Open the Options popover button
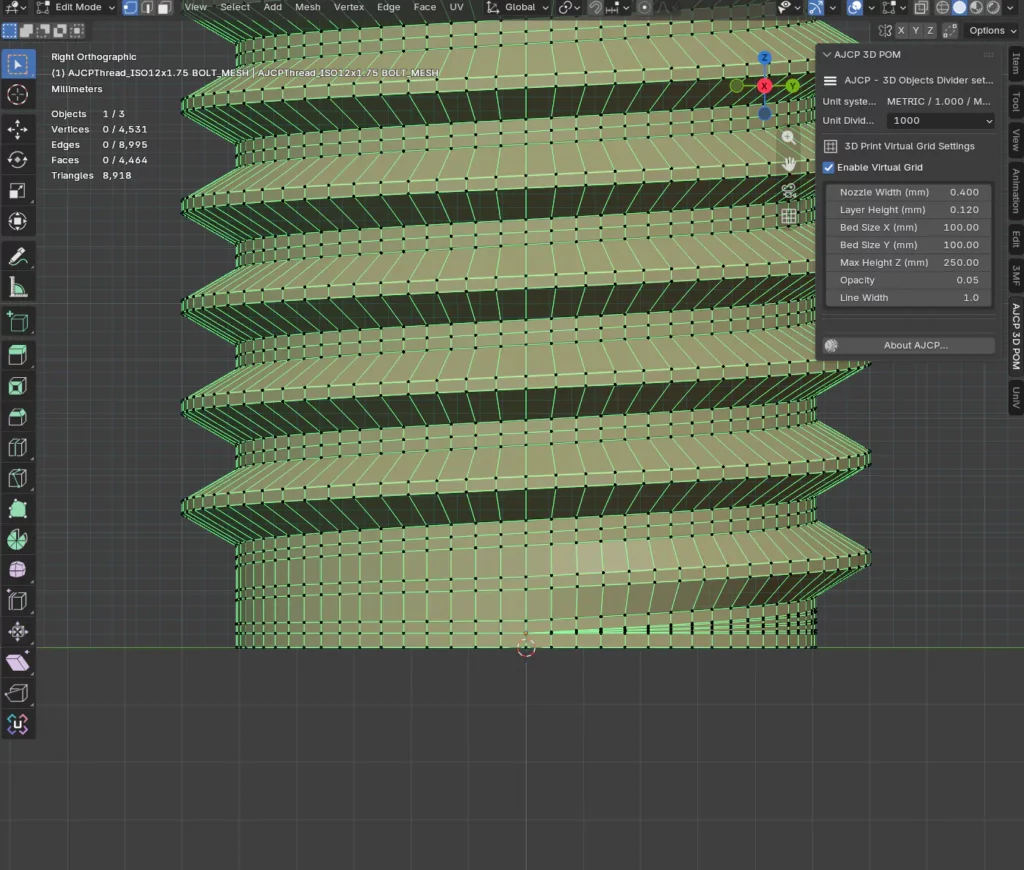The height and width of the screenshot is (870, 1024). coord(992,31)
